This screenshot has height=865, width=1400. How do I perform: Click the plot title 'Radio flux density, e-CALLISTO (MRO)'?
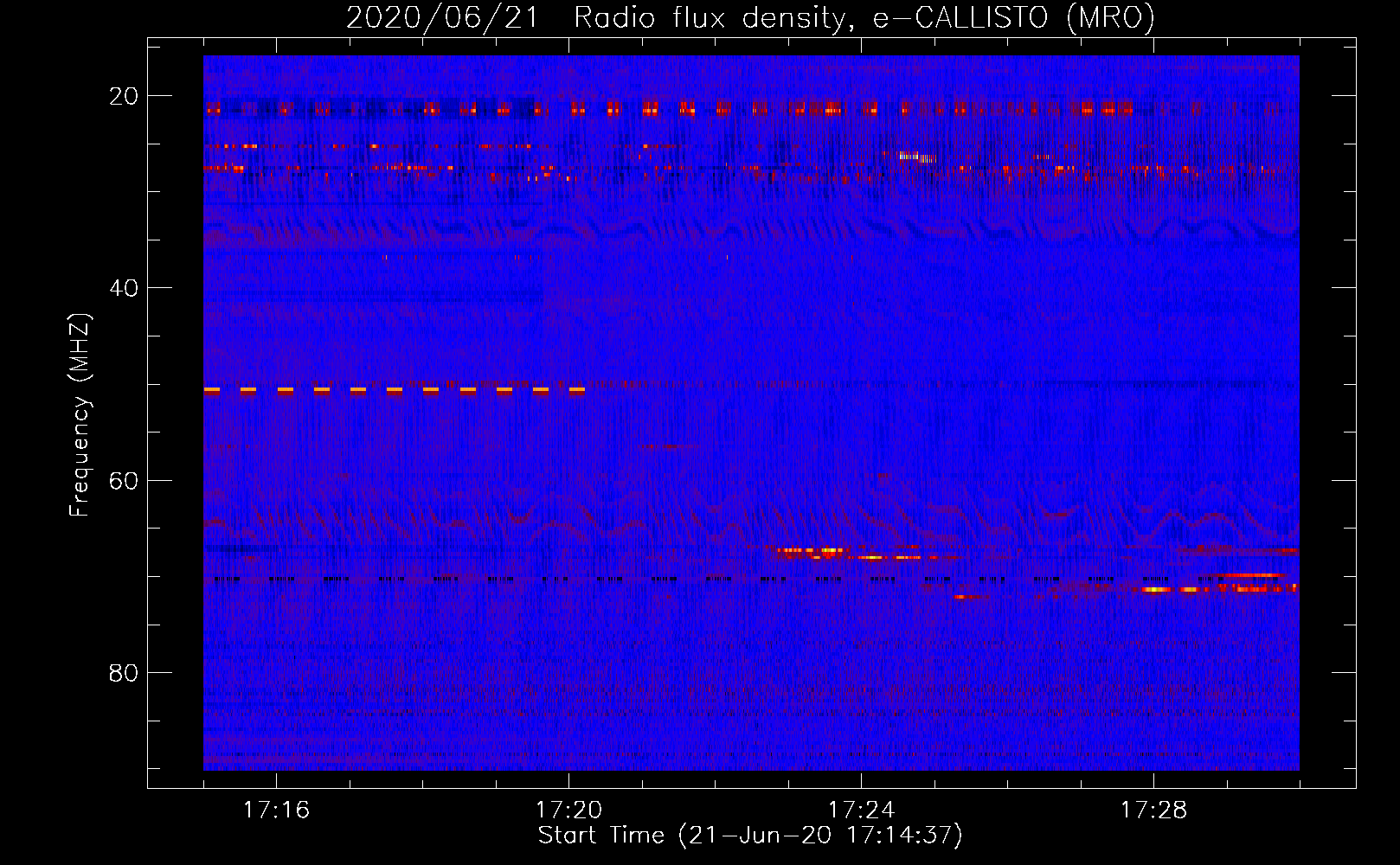tap(864, 17)
